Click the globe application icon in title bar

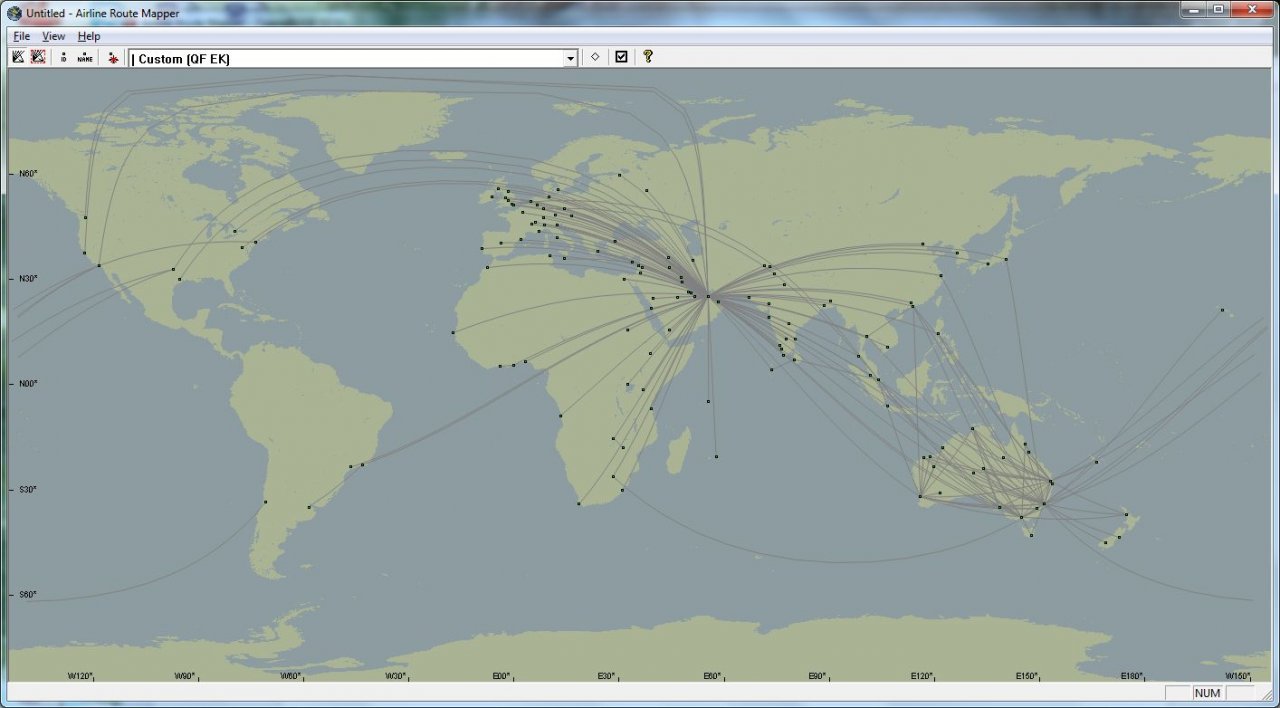pos(14,13)
